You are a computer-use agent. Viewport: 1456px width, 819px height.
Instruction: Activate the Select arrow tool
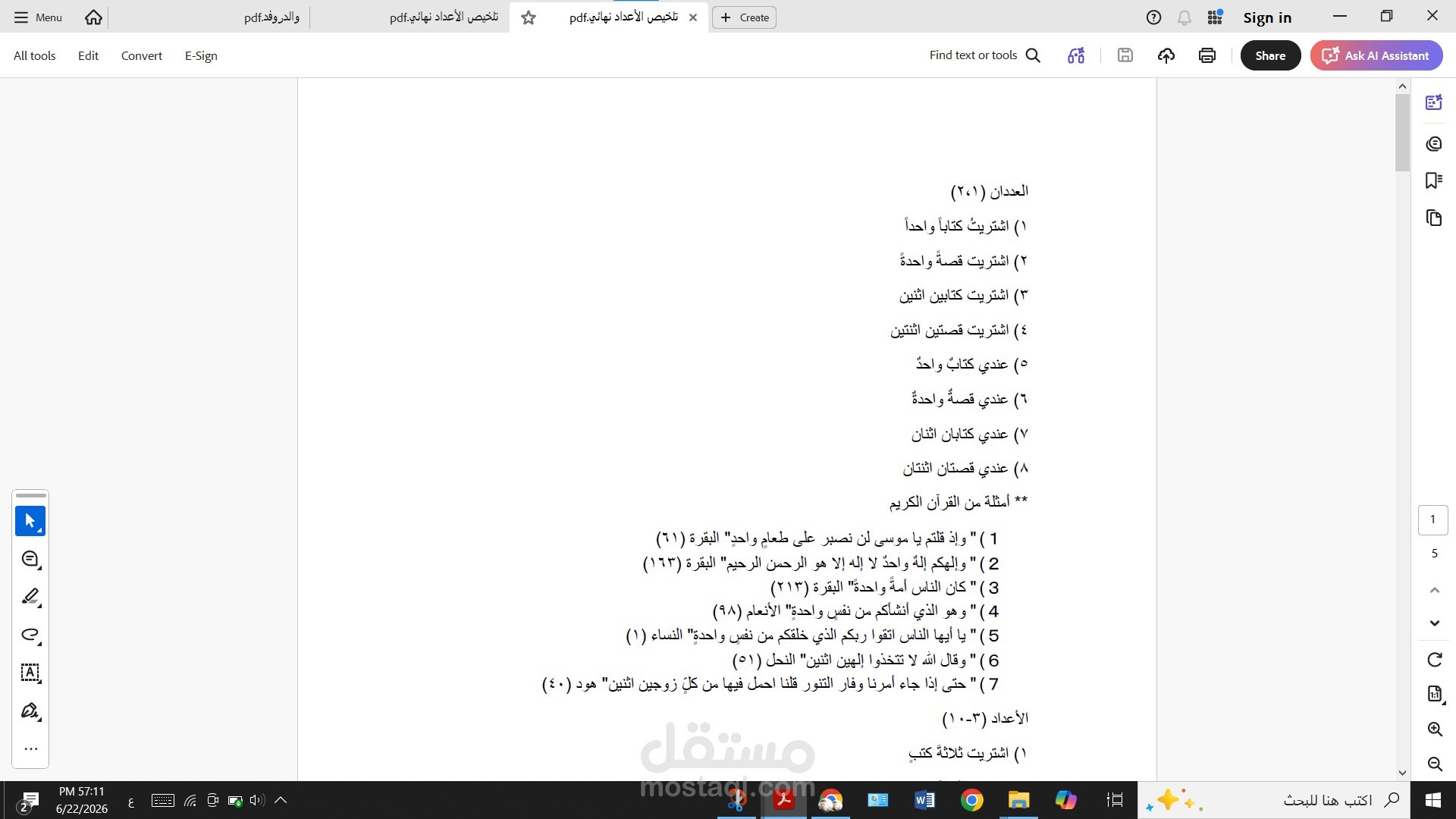tap(30, 521)
